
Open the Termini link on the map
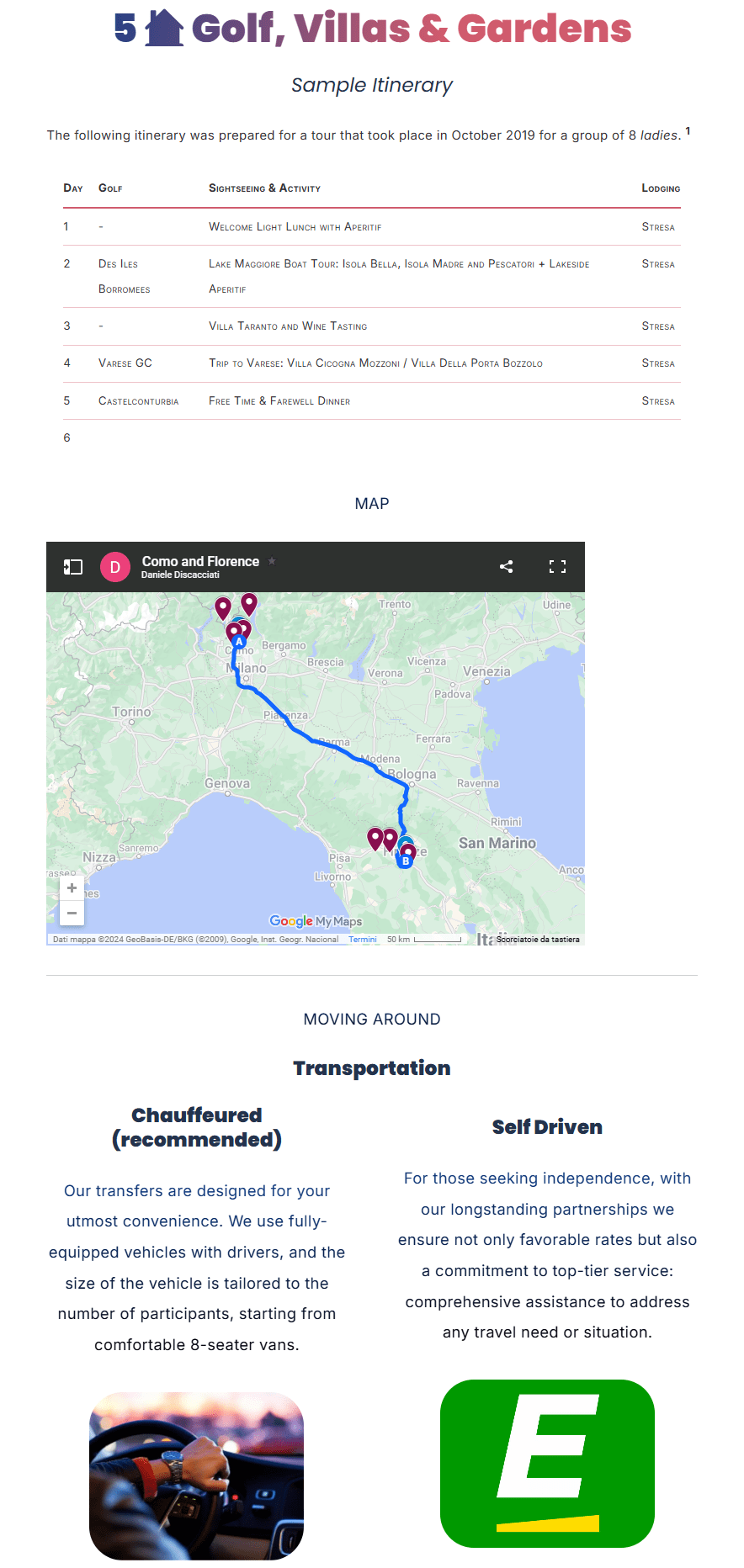(x=363, y=940)
